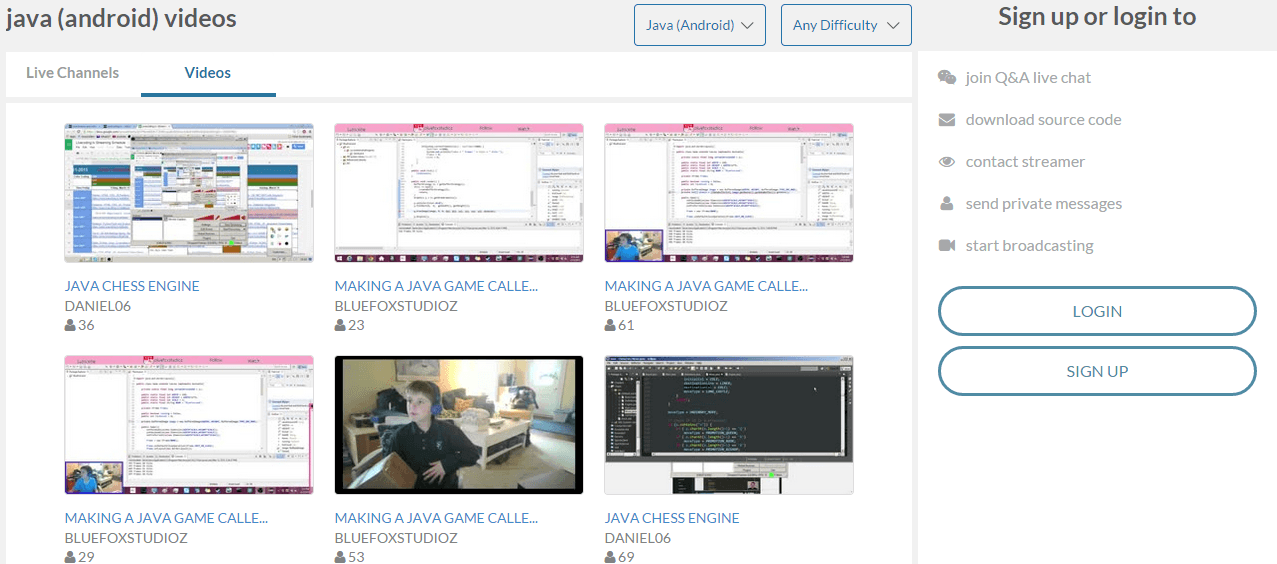Viewport: 1277px width, 564px height.
Task: Expand the Any Difficulty dropdown
Action: pyautogui.click(x=845, y=25)
